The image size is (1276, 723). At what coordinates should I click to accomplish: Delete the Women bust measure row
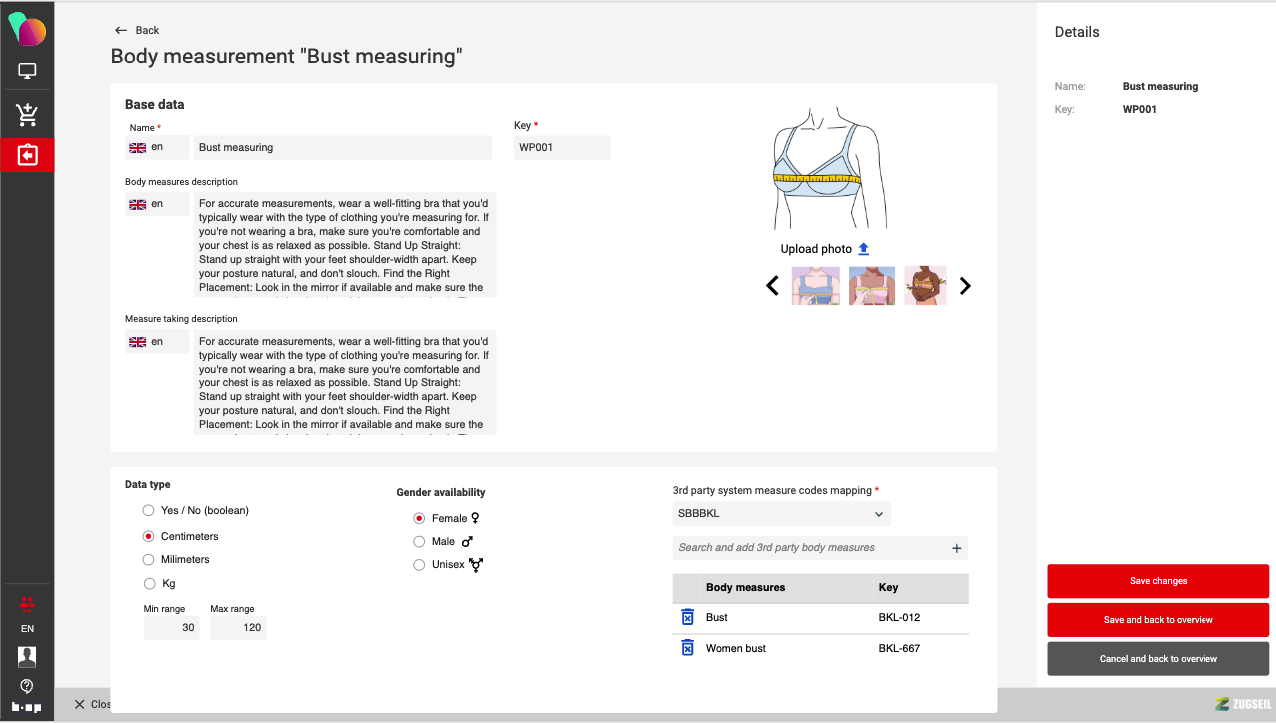point(687,649)
